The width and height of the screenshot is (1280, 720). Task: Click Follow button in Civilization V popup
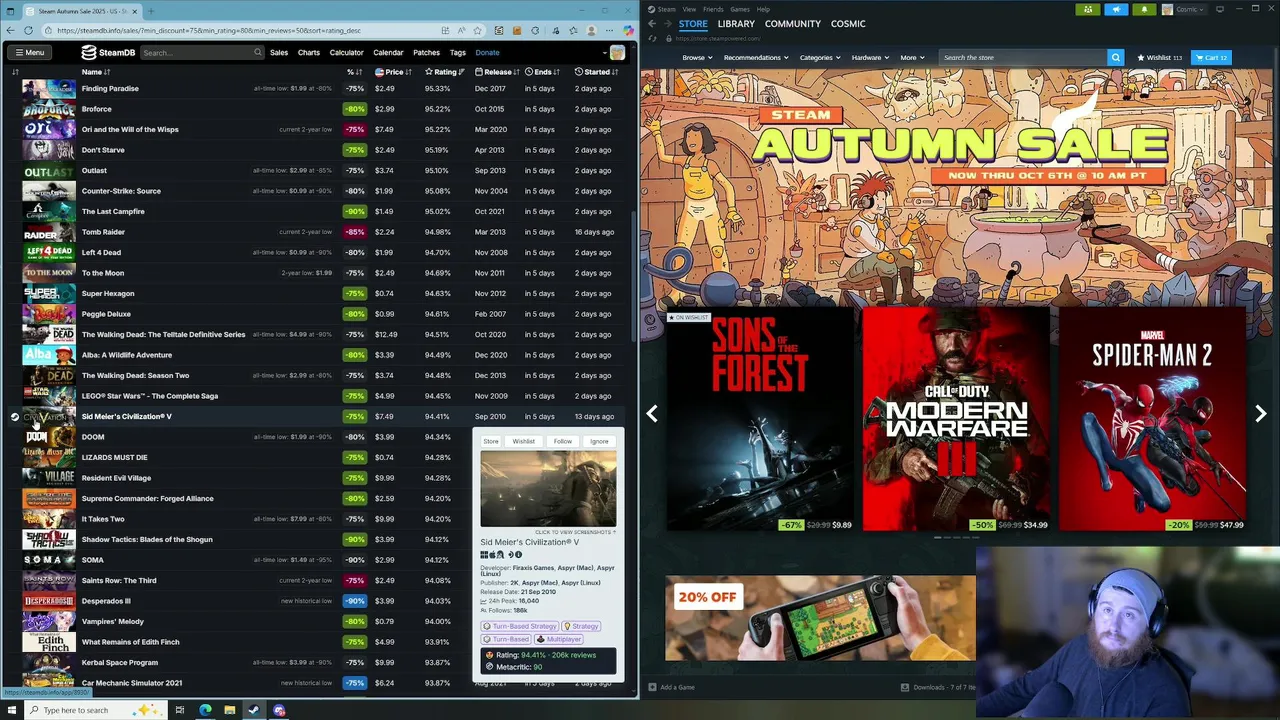pos(563,441)
